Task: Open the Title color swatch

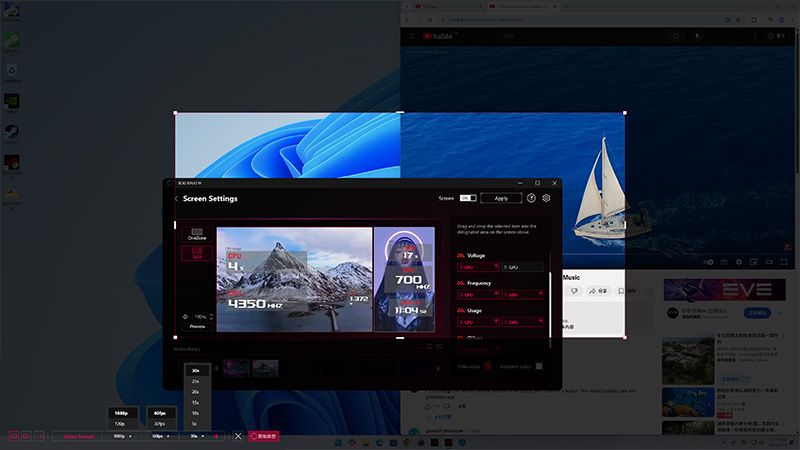Action: [488, 366]
